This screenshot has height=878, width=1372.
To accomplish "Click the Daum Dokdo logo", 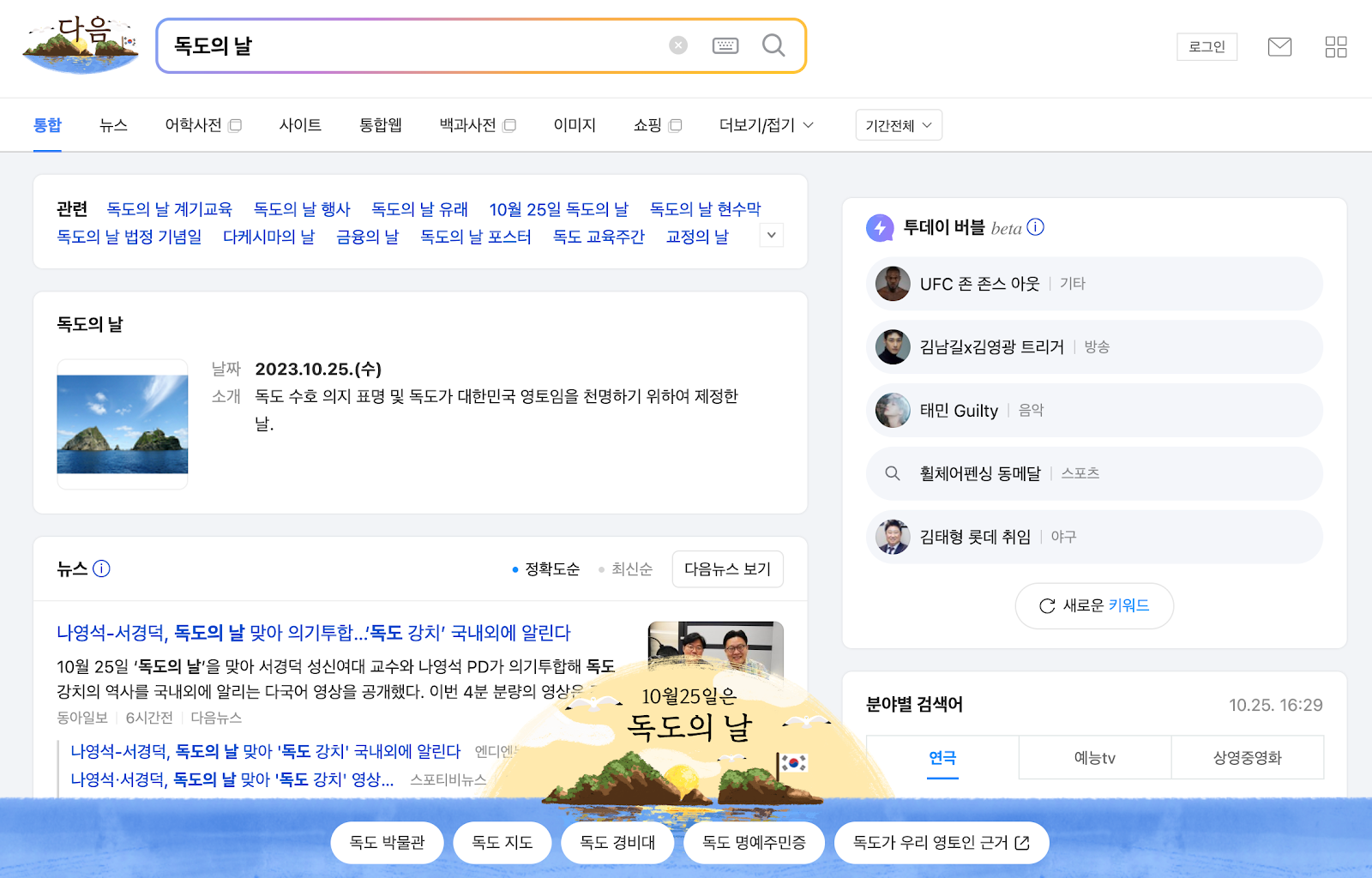I will click(x=81, y=45).
